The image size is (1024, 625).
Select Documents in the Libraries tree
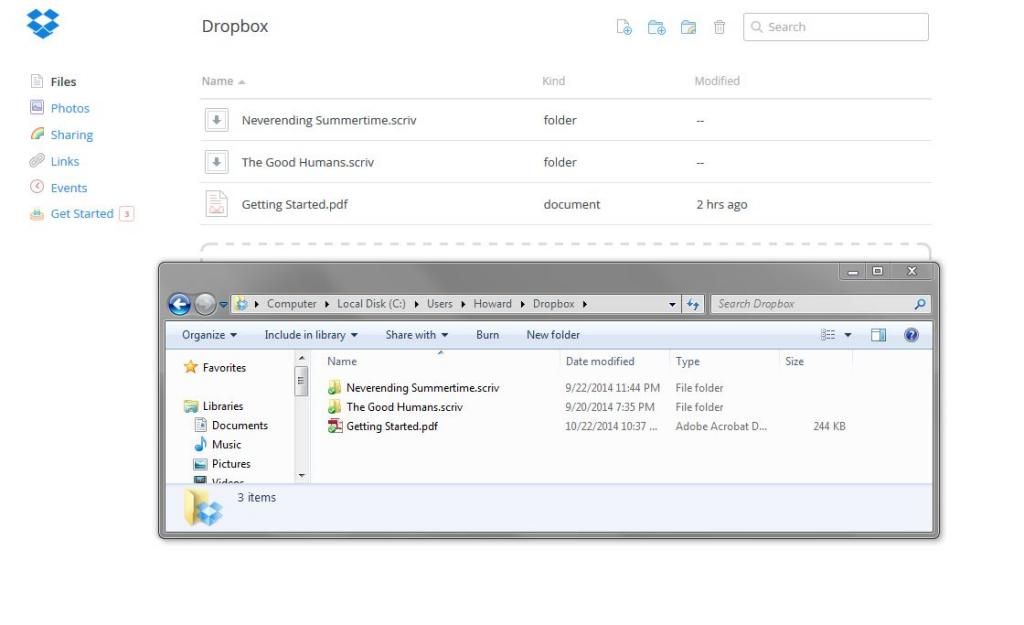point(240,425)
